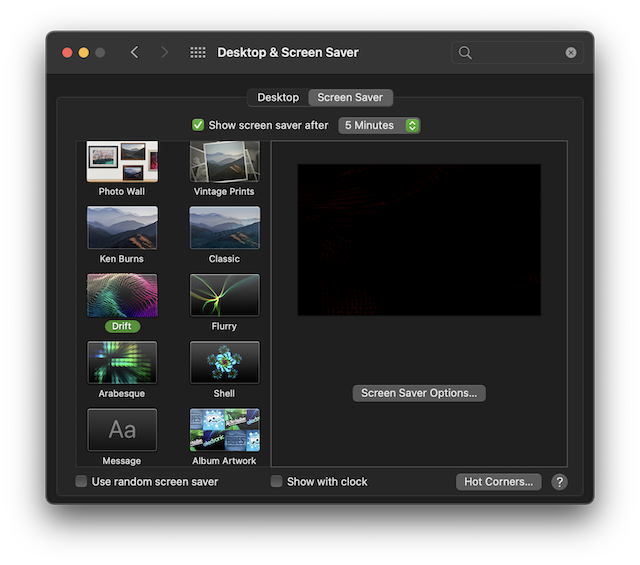640x565 pixels.
Task: Click the Ken Burns label text
Action: [x=122, y=259]
